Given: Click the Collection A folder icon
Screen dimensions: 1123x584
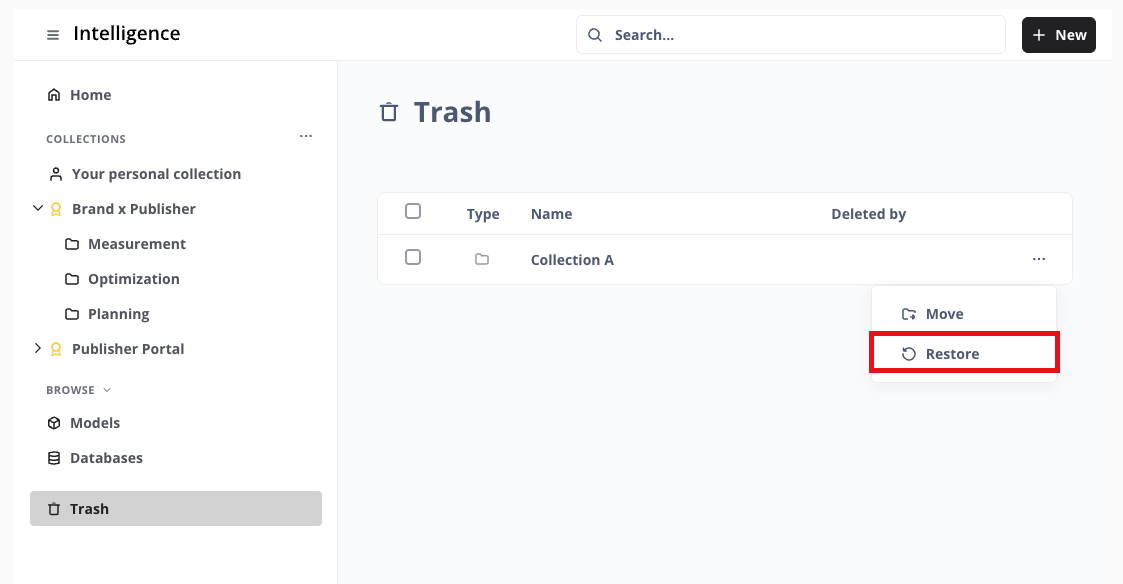Looking at the screenshot, I should pos(482,259).
